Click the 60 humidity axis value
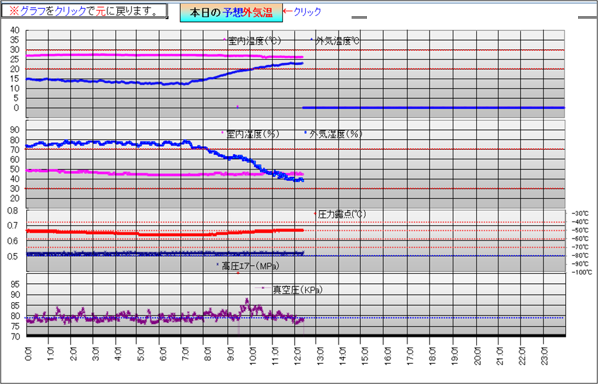Screen dimensions: 598x384 click(x=15, y=159)
